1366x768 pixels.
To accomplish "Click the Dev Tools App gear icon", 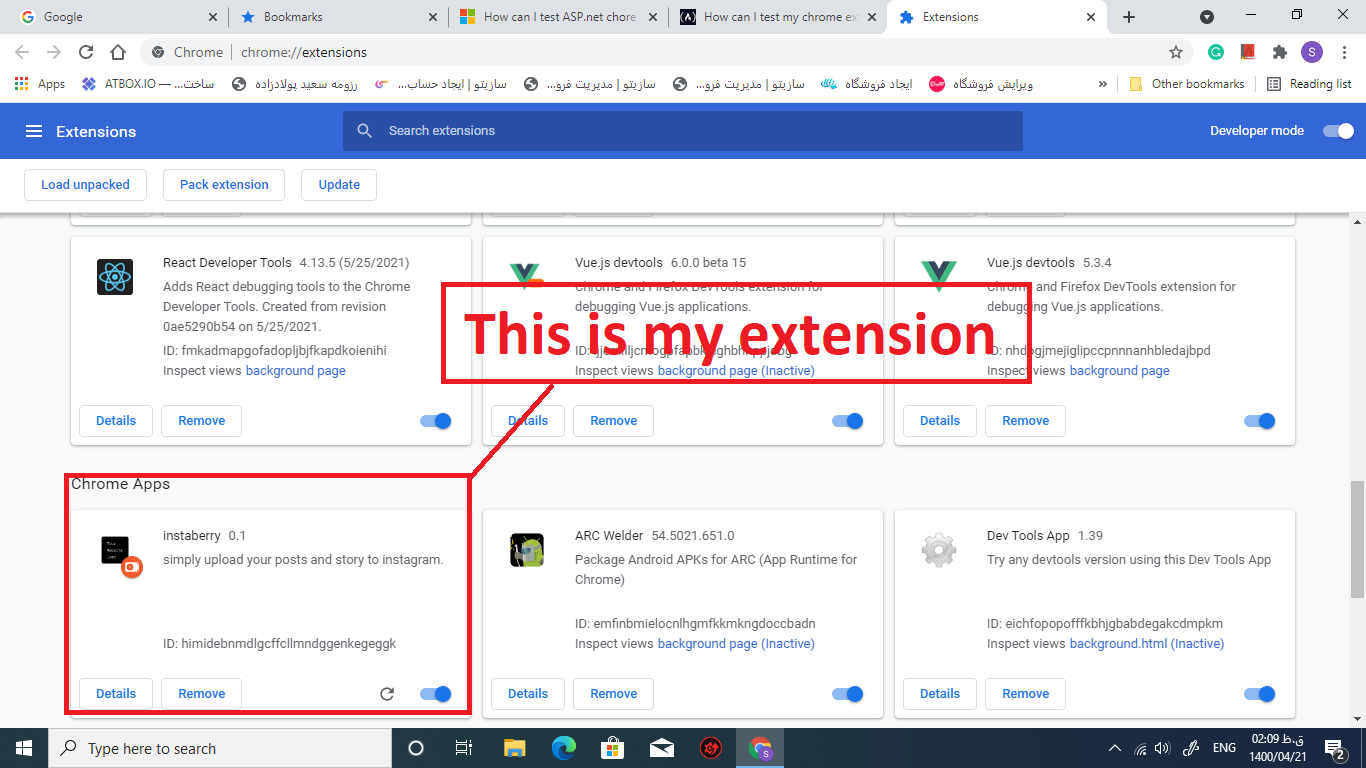I will pyautogui.click(x=939, y=550).
